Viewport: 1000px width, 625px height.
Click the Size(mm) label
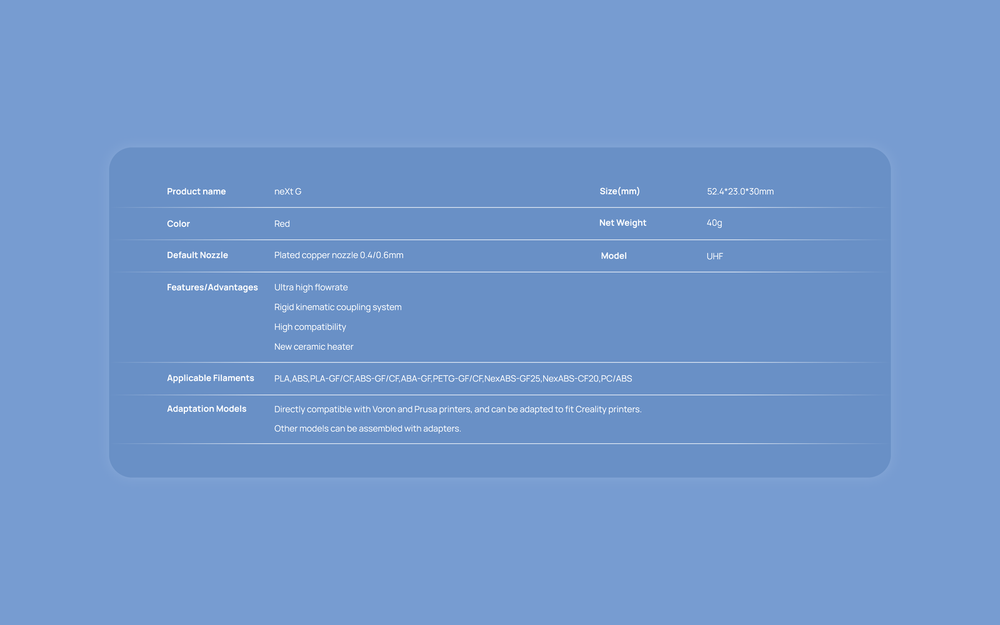click(x=619, y=191)
